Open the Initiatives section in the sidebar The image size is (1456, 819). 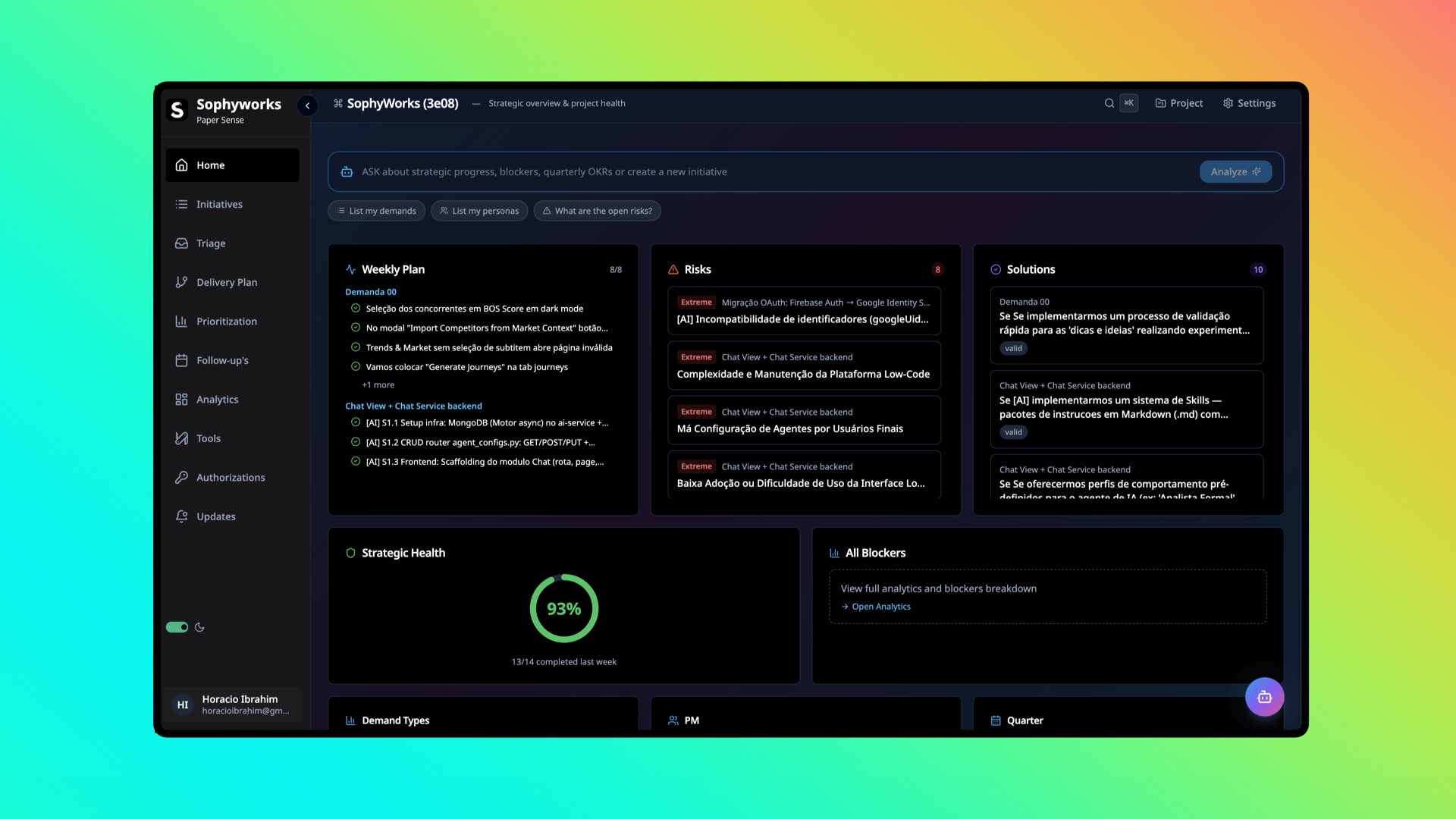click(x=218, y=204)
